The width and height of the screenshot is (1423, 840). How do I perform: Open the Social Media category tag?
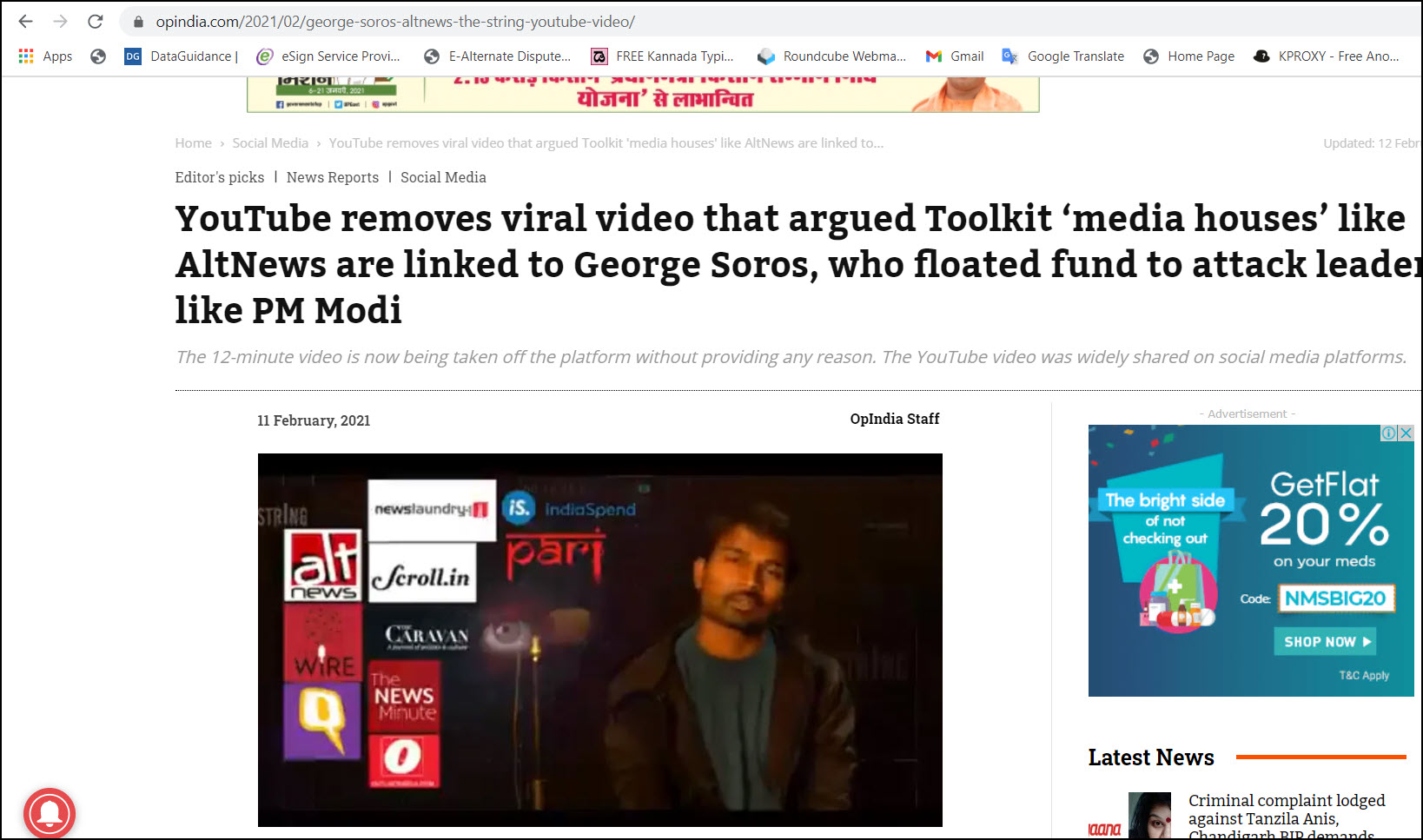(443, 177)
